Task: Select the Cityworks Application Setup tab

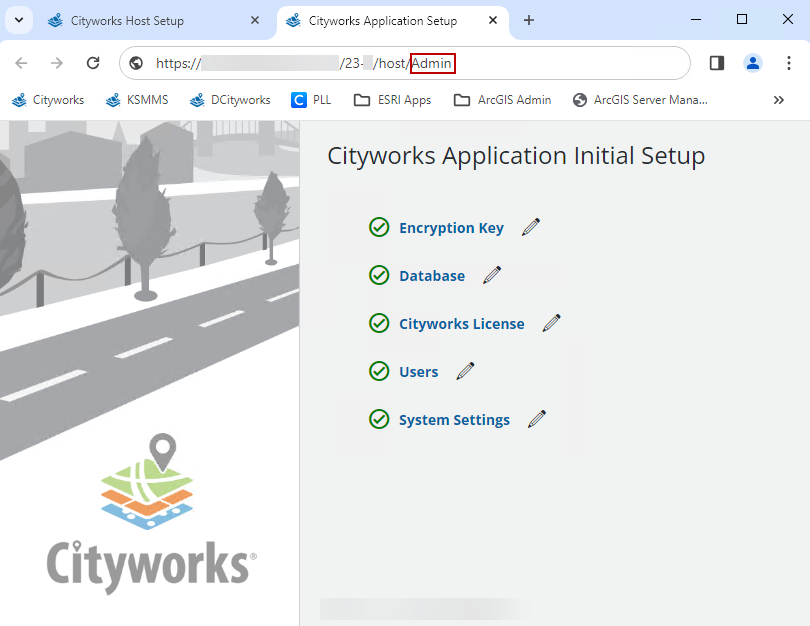Action: (393, 21)
